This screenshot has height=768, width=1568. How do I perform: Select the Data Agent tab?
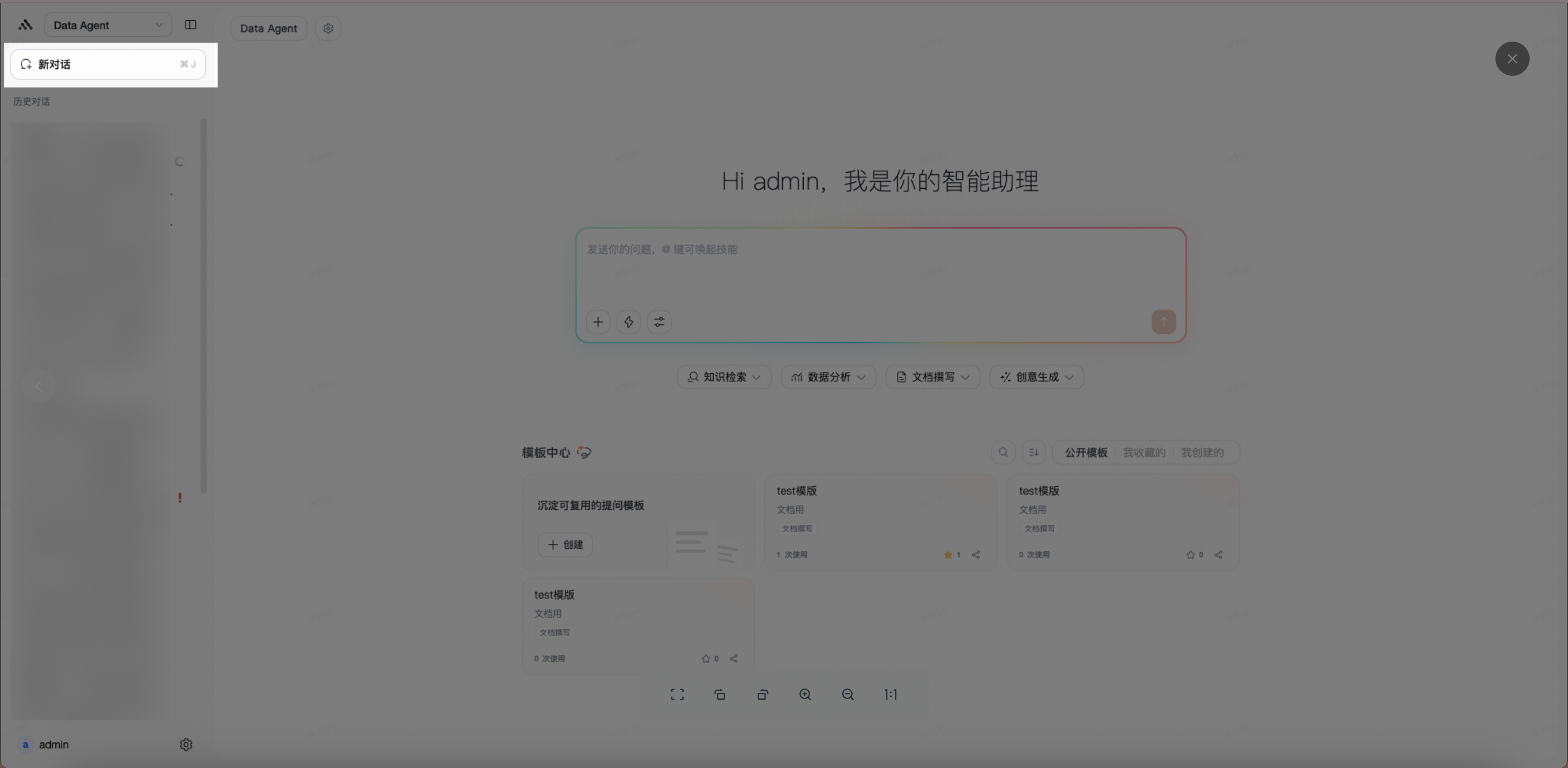[268, 28]
